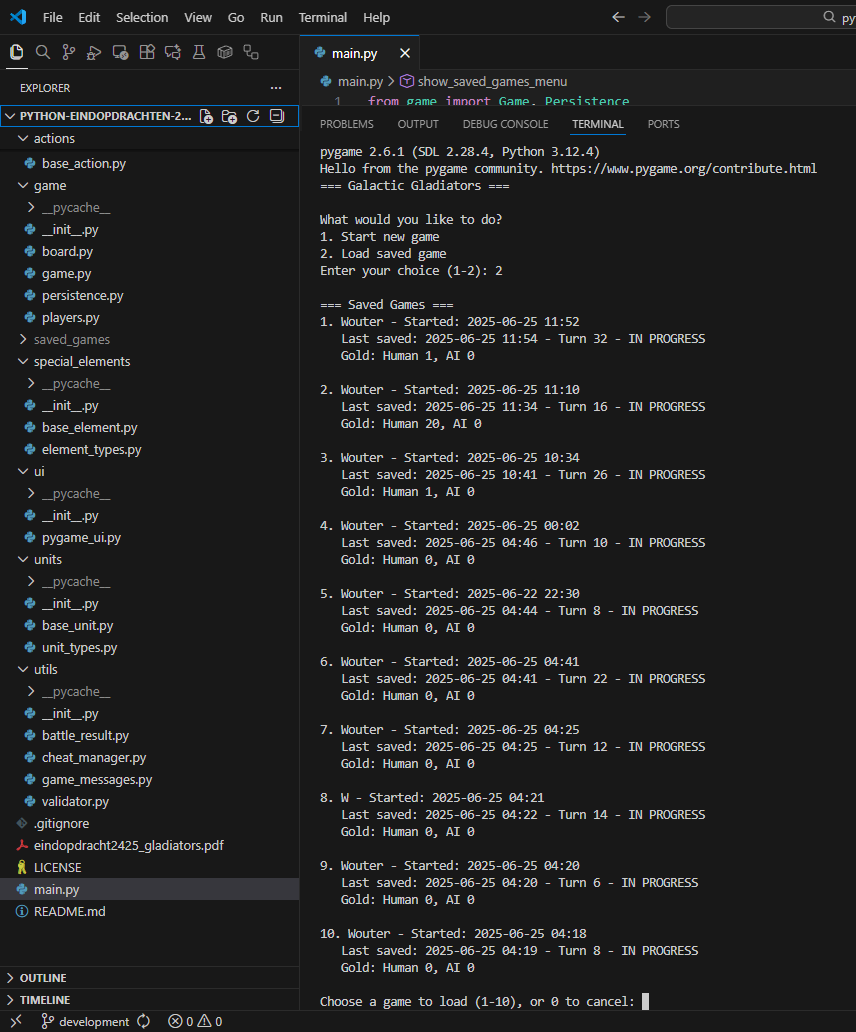Switch to the PROBLEMS panel tab
The height and width of the screenshot is (1032, 856).
coord(346,124)
